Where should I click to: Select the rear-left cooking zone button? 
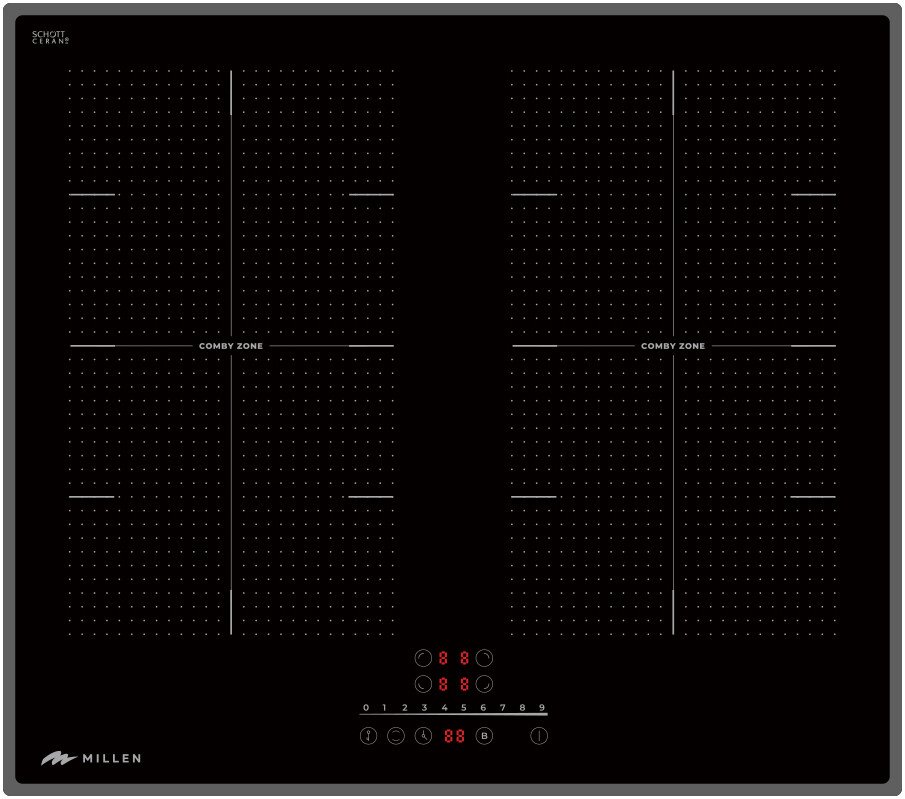[422, 658]
